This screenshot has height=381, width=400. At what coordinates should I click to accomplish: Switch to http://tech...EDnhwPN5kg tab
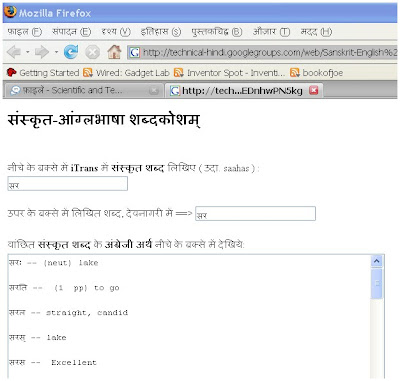[x=244, y=90]
